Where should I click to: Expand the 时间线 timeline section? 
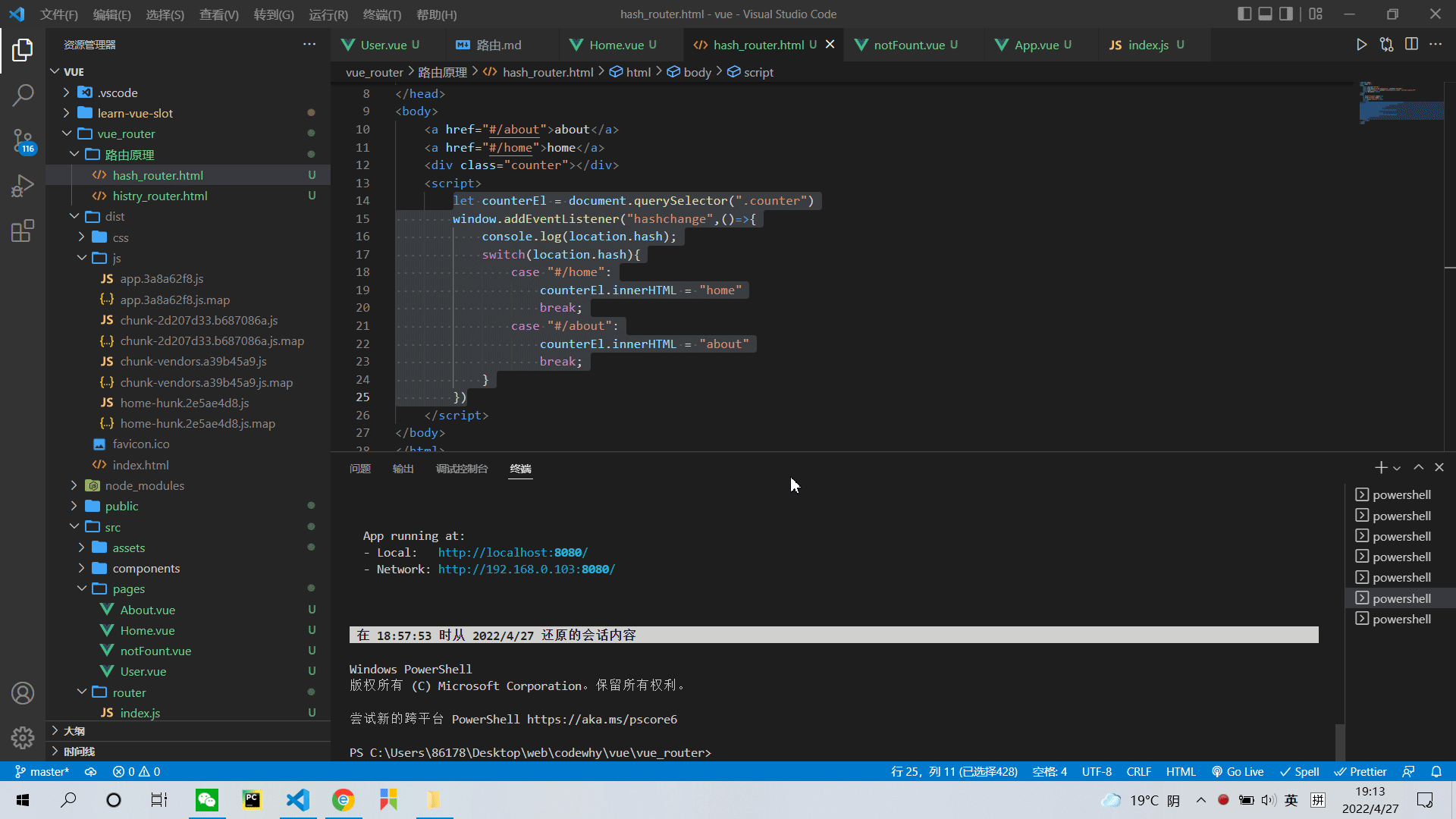(188, 752)
